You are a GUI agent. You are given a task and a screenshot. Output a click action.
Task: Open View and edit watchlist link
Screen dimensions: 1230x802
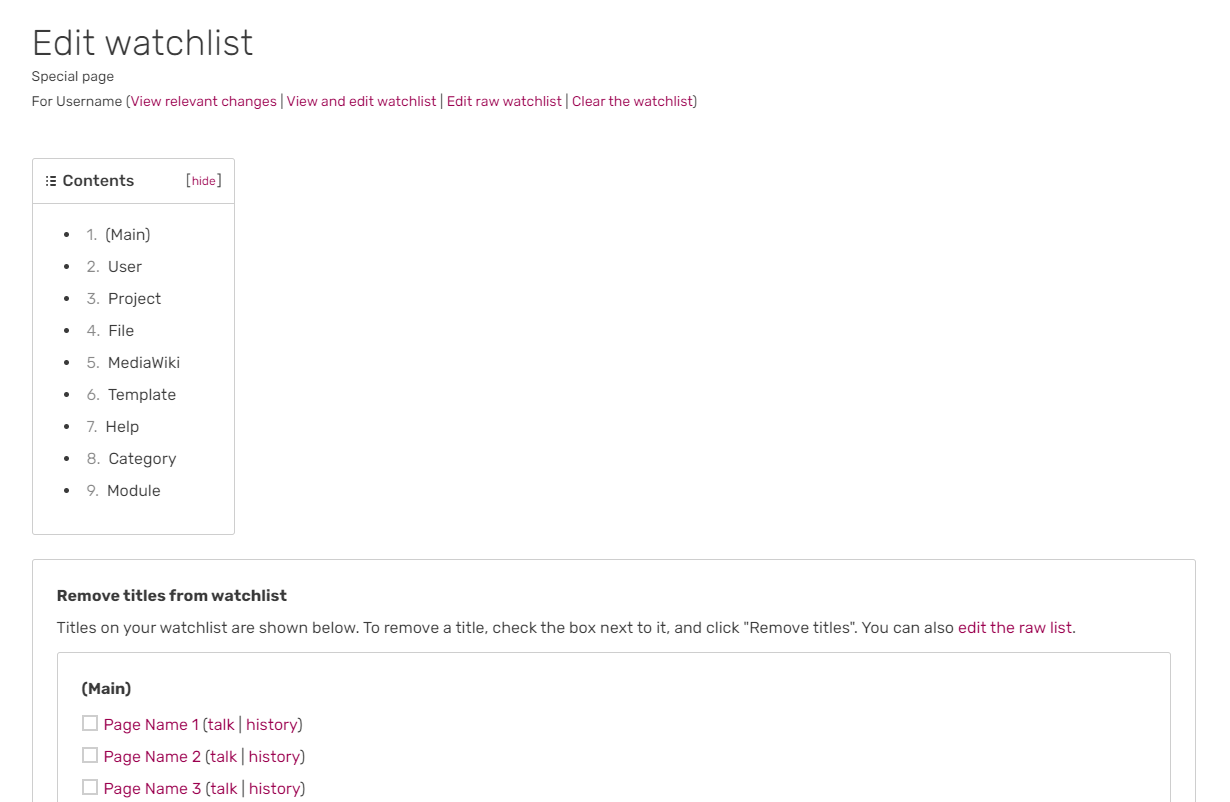click(361, 101)
